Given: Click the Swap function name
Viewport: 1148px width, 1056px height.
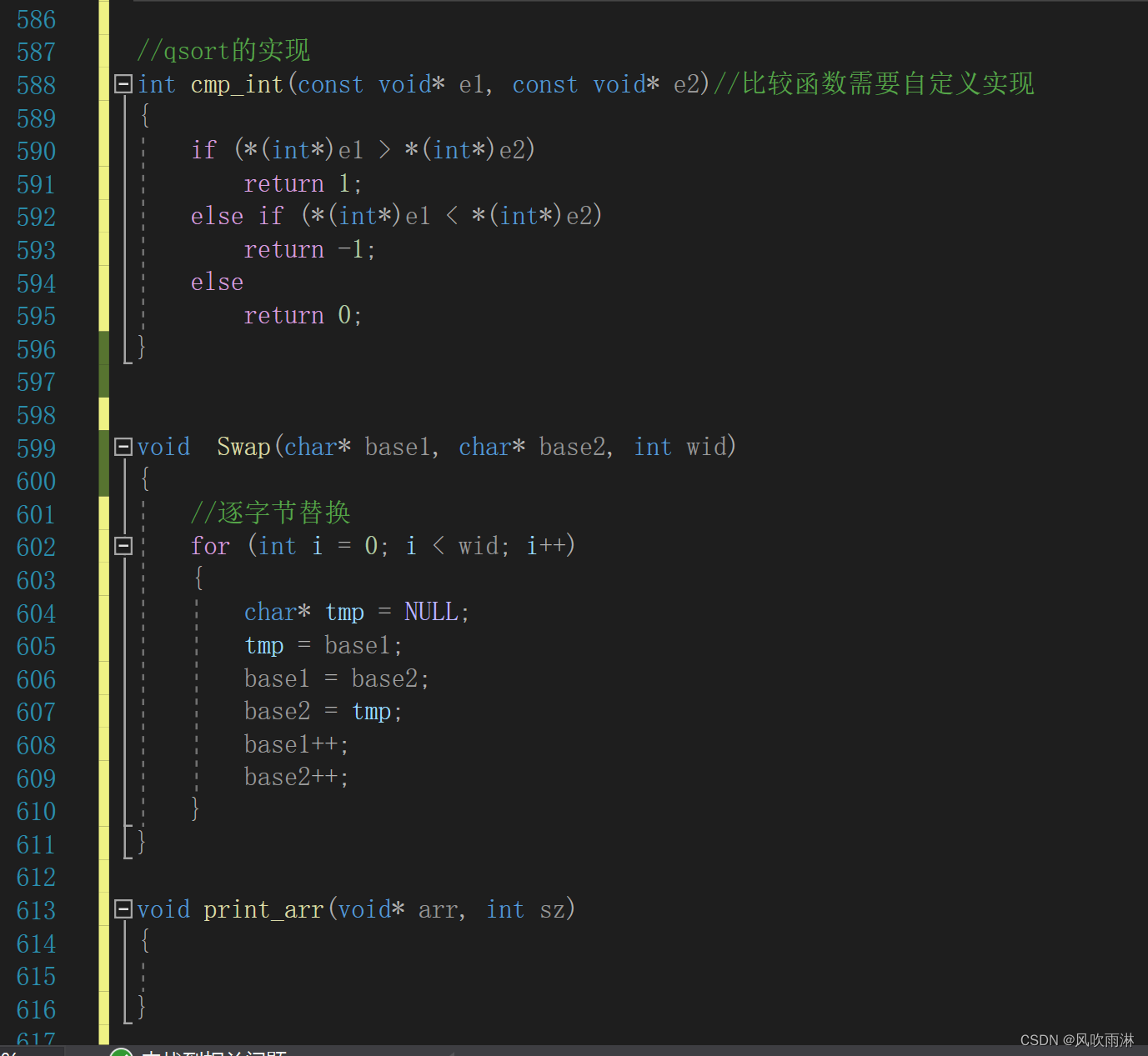Looking at the screenshot, I should pyautogui.click(x=242, y=447).
